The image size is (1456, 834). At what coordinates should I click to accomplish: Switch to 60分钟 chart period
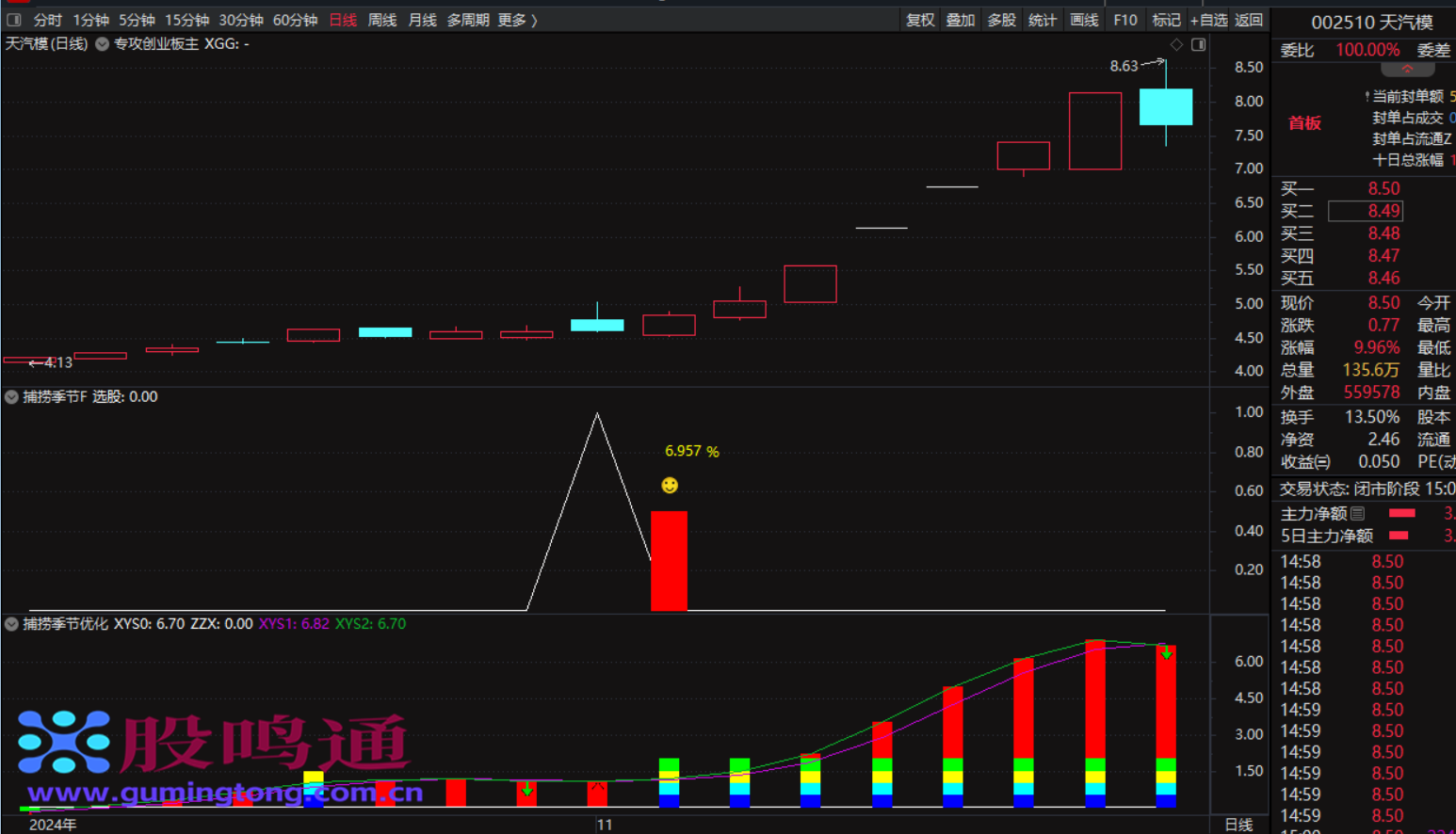[x=295, y=20]
